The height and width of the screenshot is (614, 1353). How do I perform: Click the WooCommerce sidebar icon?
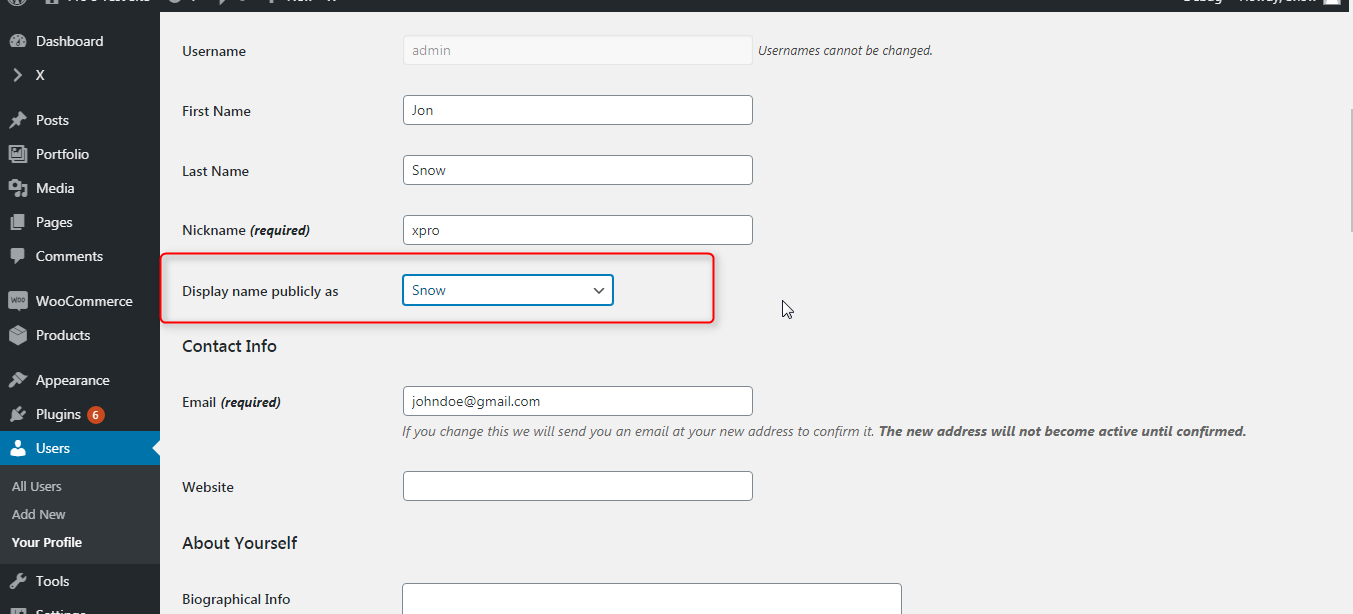17,301
